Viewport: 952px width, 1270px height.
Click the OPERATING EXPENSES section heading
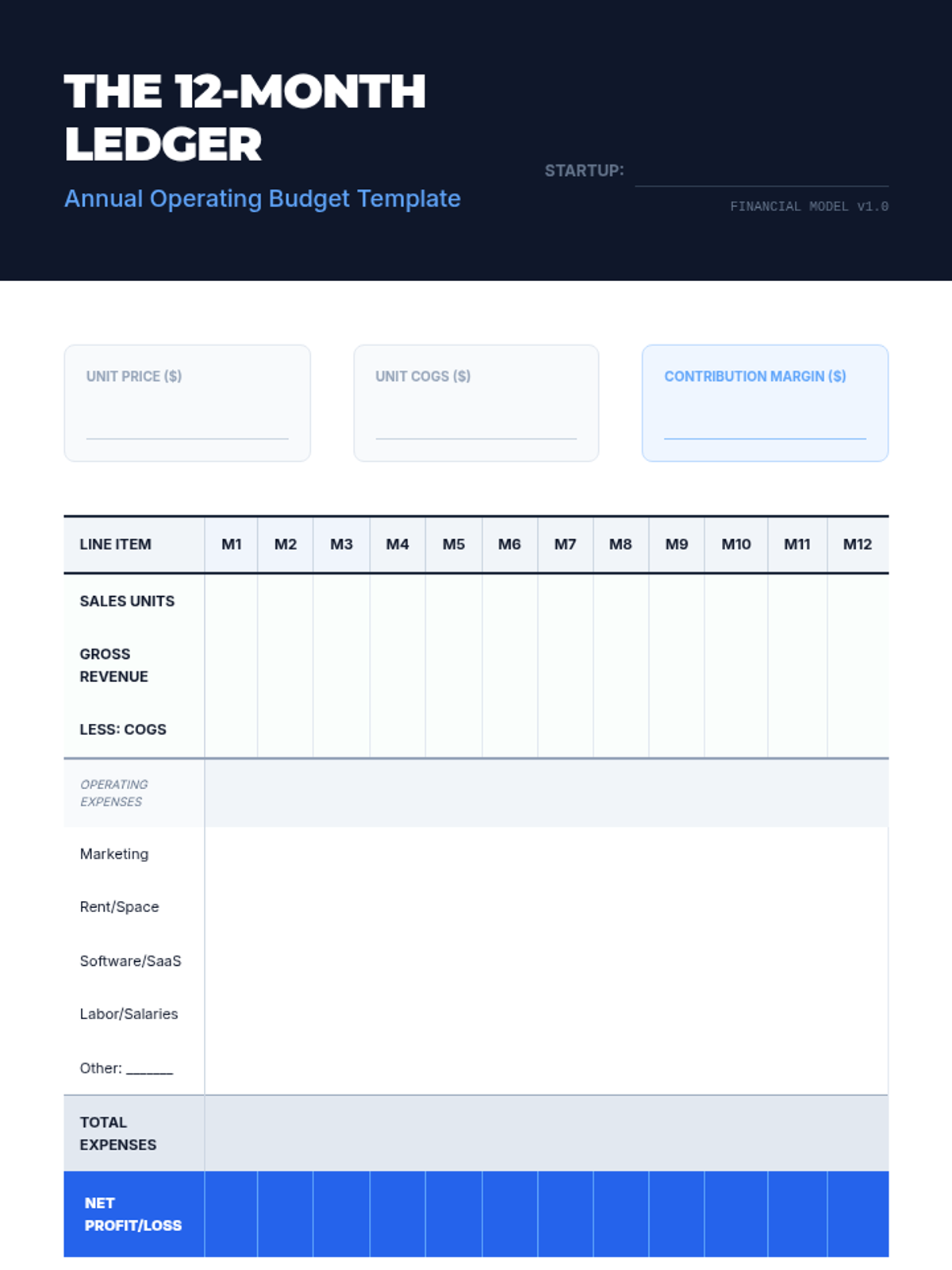point(113,793)
